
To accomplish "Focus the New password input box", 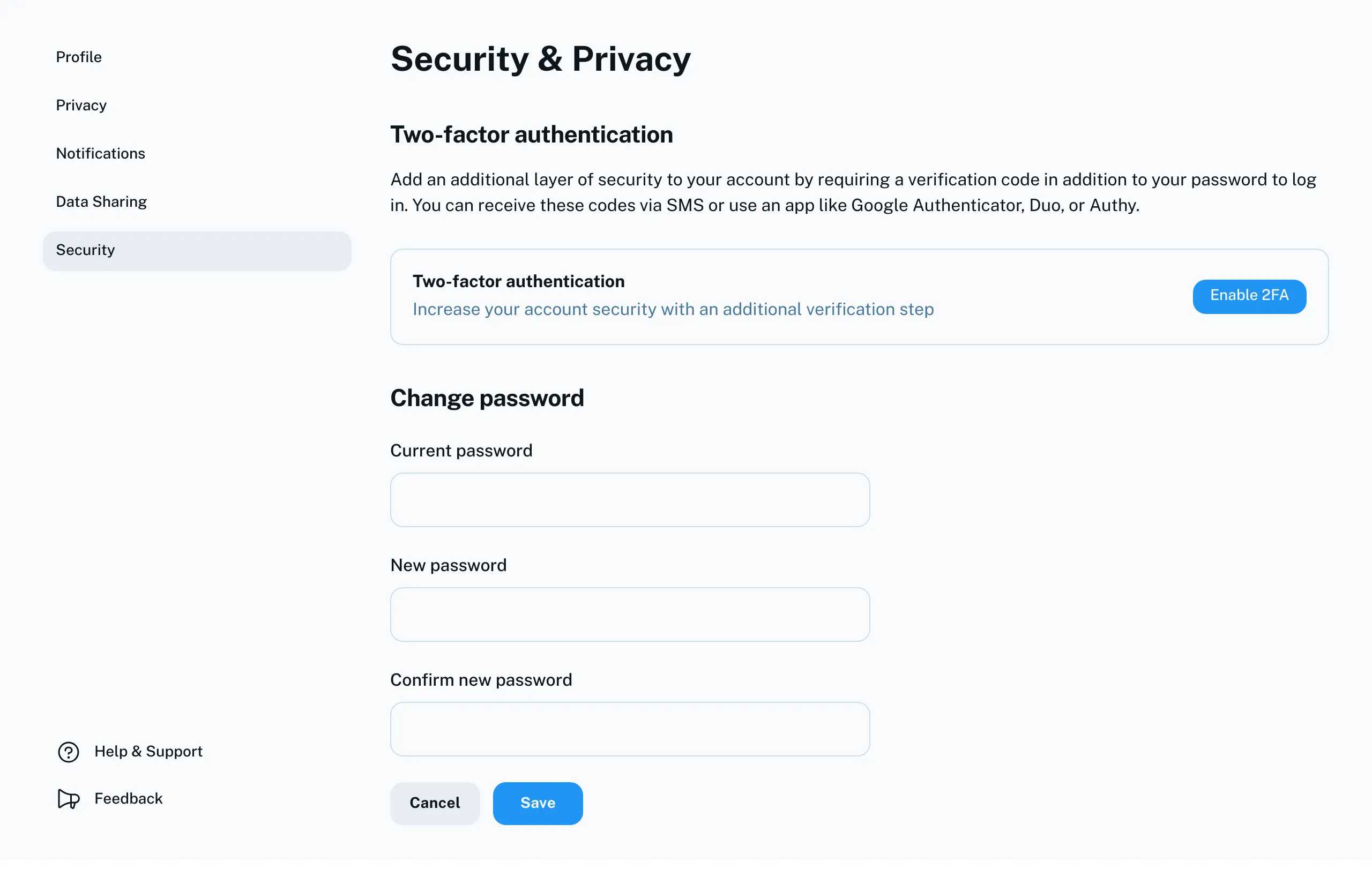I will 630,615.
